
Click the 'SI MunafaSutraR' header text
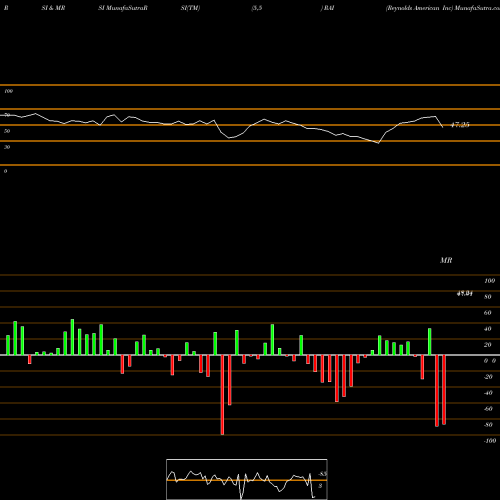pyautogui.click(x=123, y=8)
